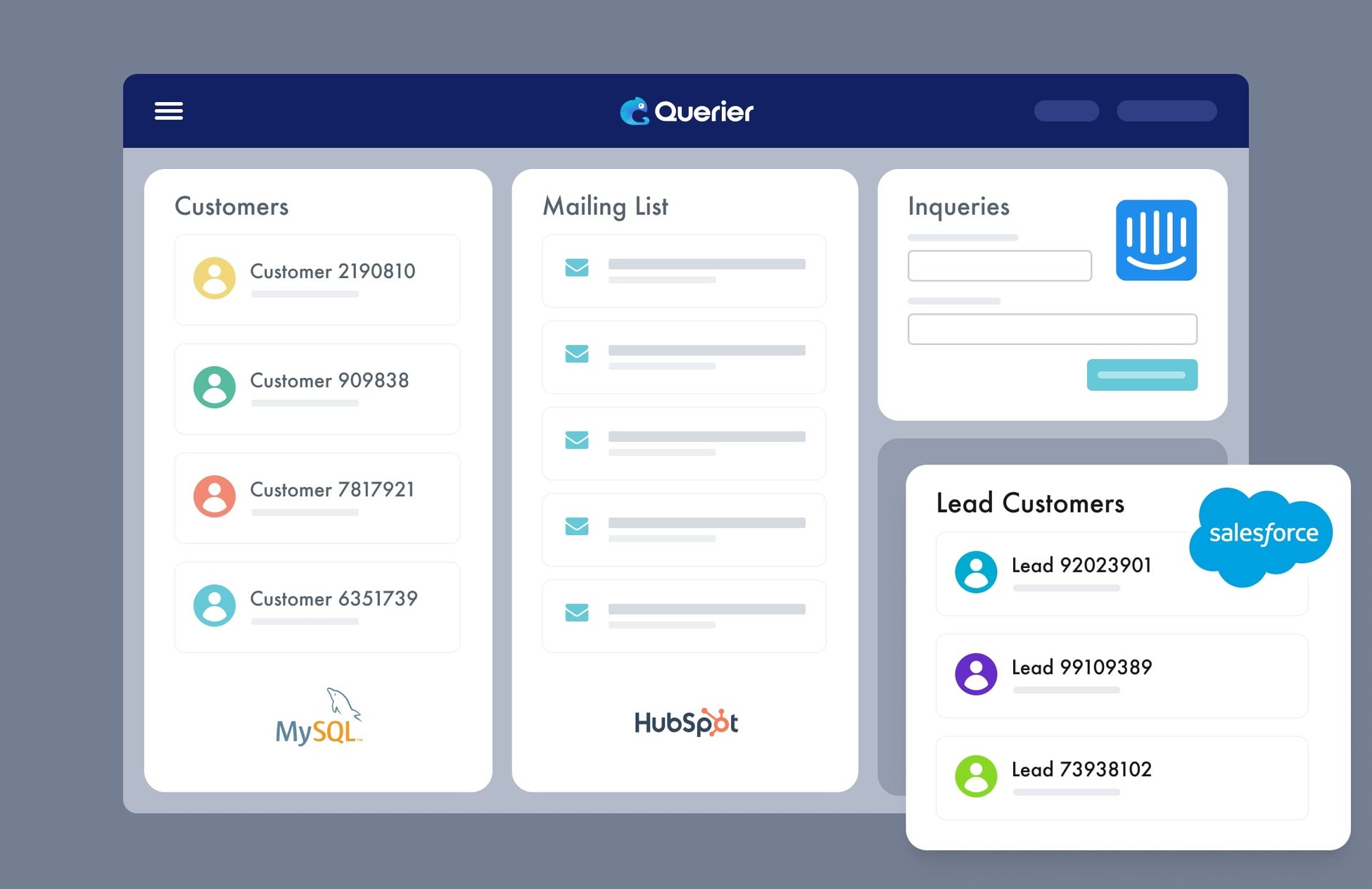
Task: Click the HubSpot logo
Action: (686, 722)
